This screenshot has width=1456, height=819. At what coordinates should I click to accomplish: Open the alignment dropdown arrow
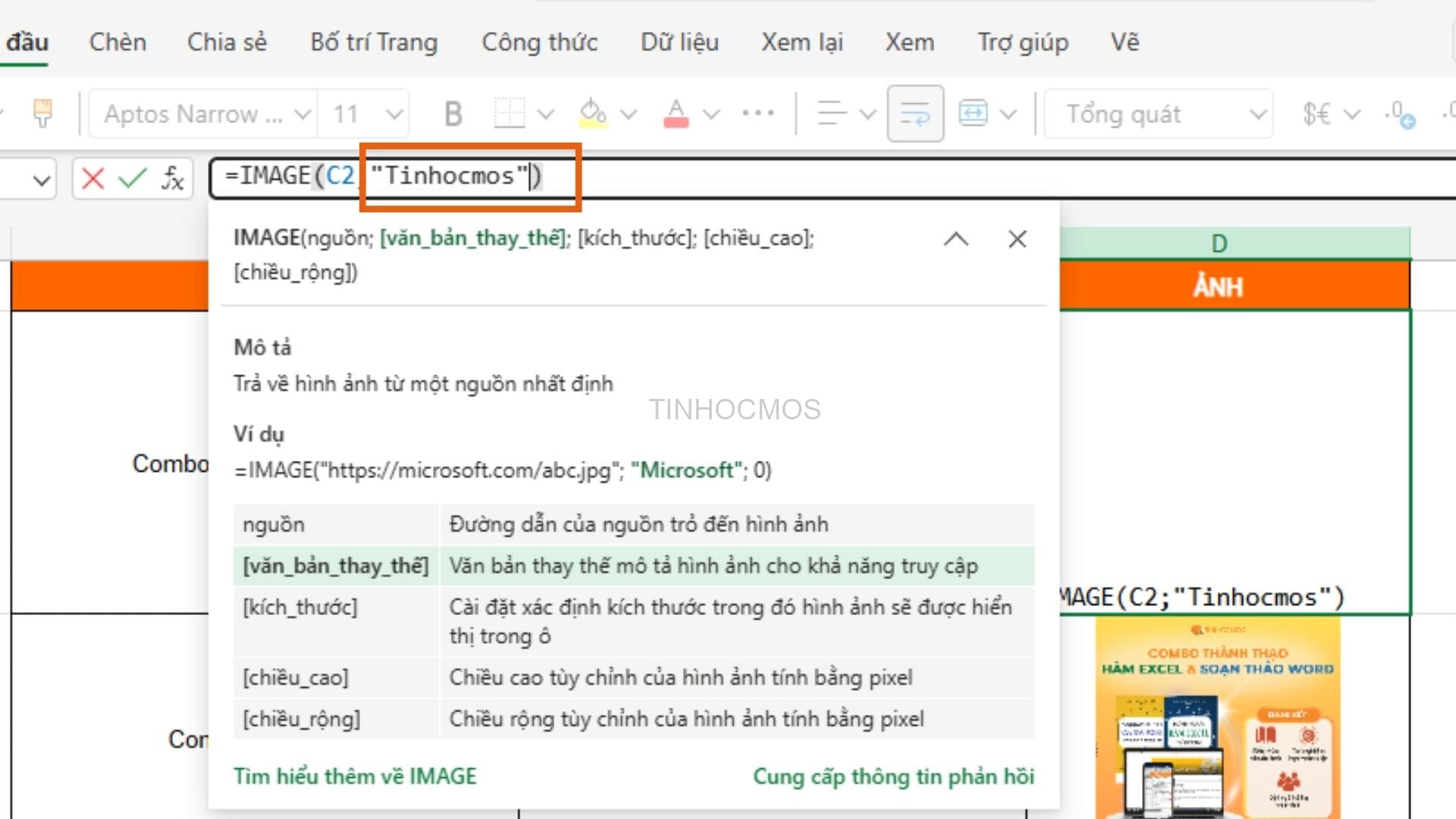[x=868, y=115]
